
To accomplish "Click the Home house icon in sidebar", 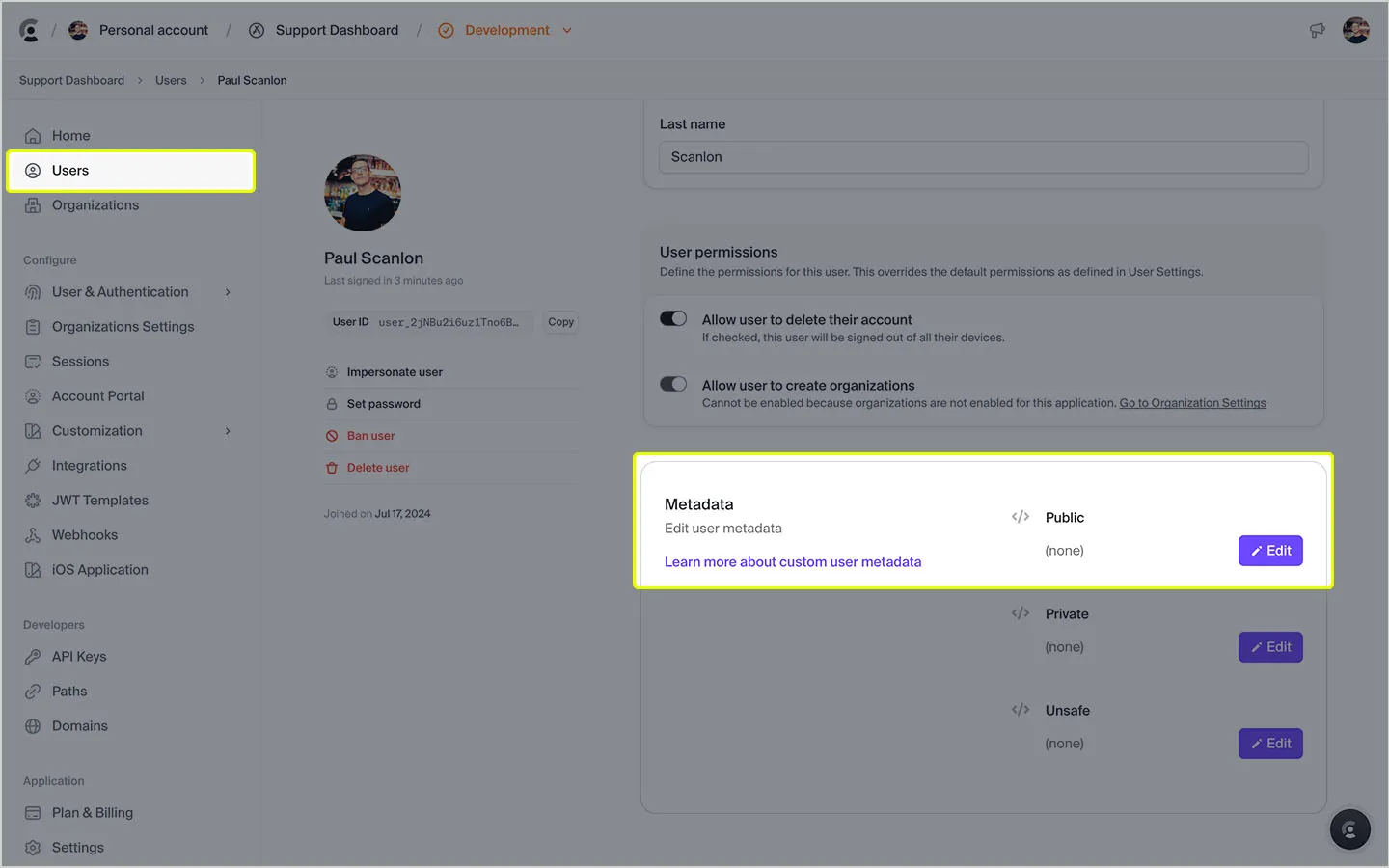I will pyautogui.click(x=33, y=136).
